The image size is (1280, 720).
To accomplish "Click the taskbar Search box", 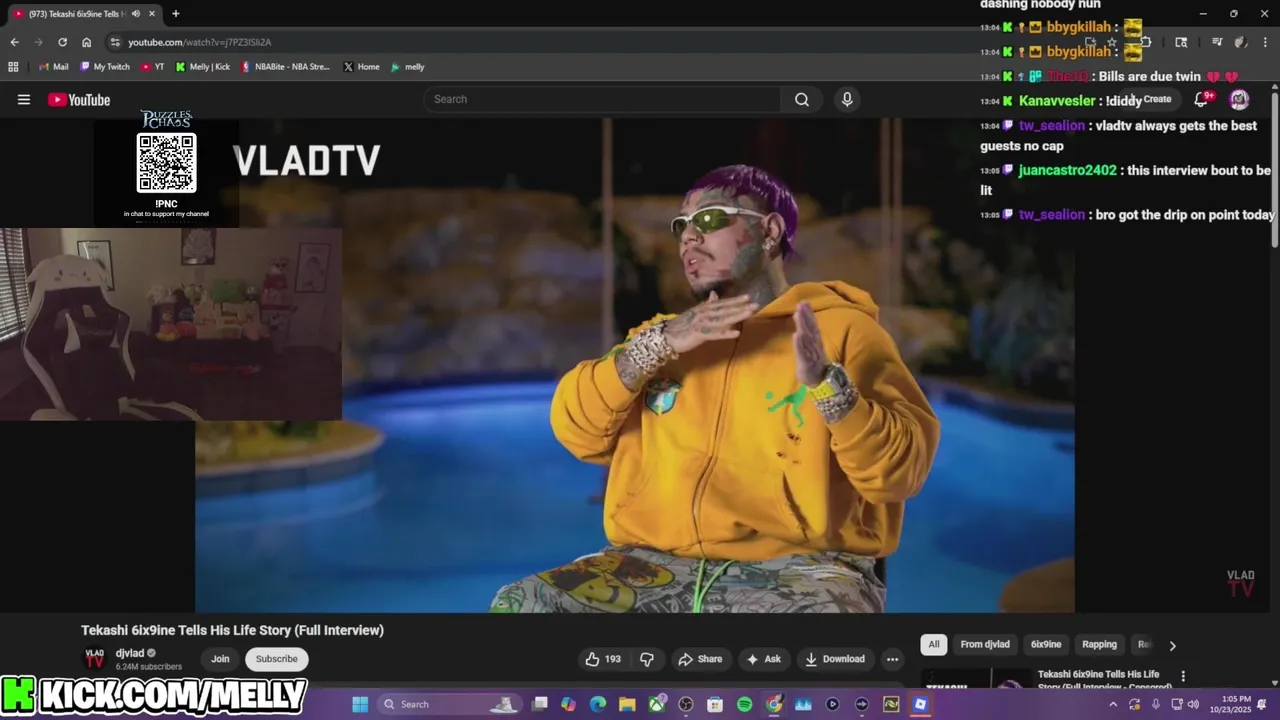I will (450, 704).
